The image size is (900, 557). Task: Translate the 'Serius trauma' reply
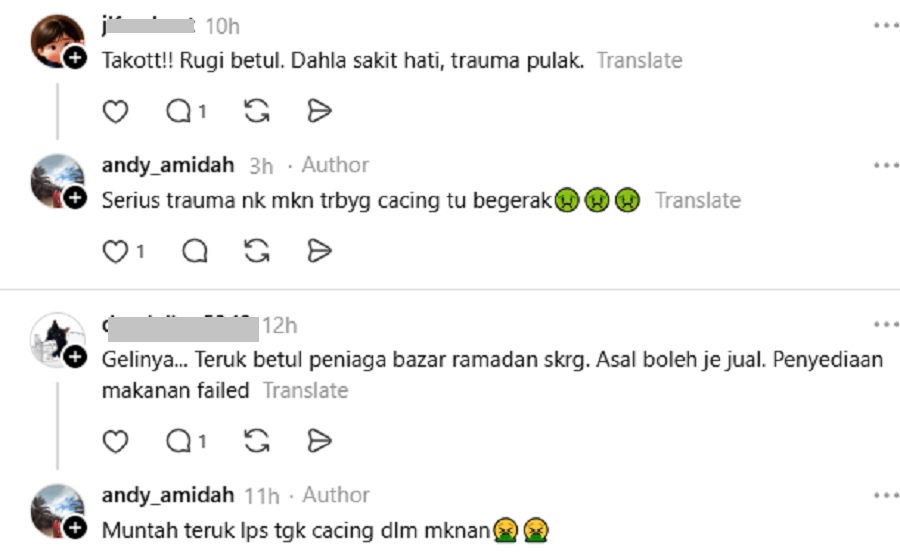698,200
